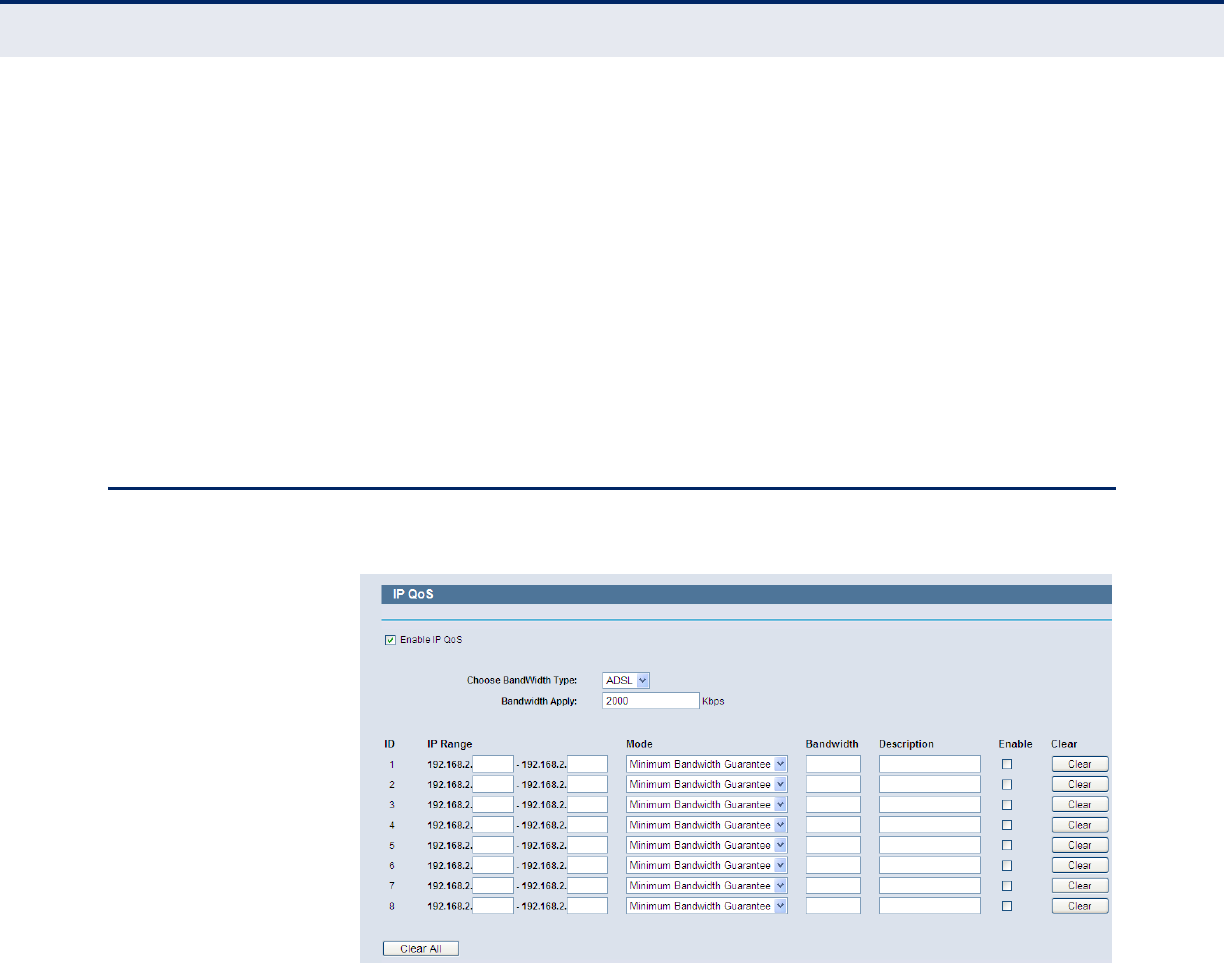Click the Clear button for rule ID 6
1224x963 pixels.
[1079, 865]
